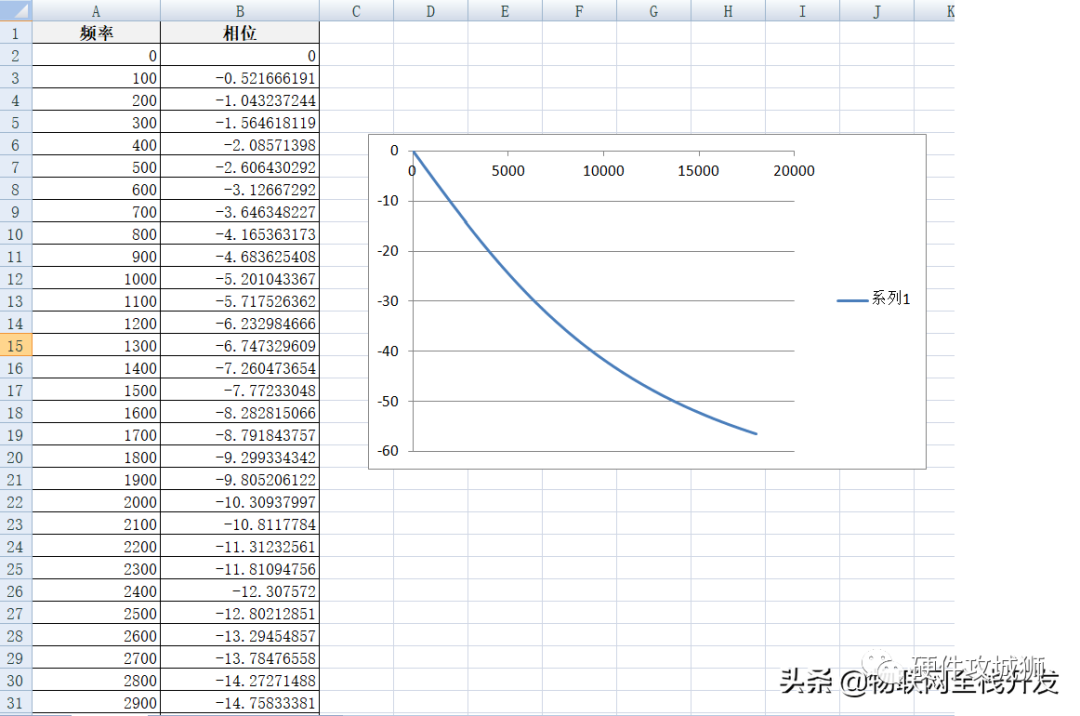Select cell containing -3.646348227

pos(240,211)
